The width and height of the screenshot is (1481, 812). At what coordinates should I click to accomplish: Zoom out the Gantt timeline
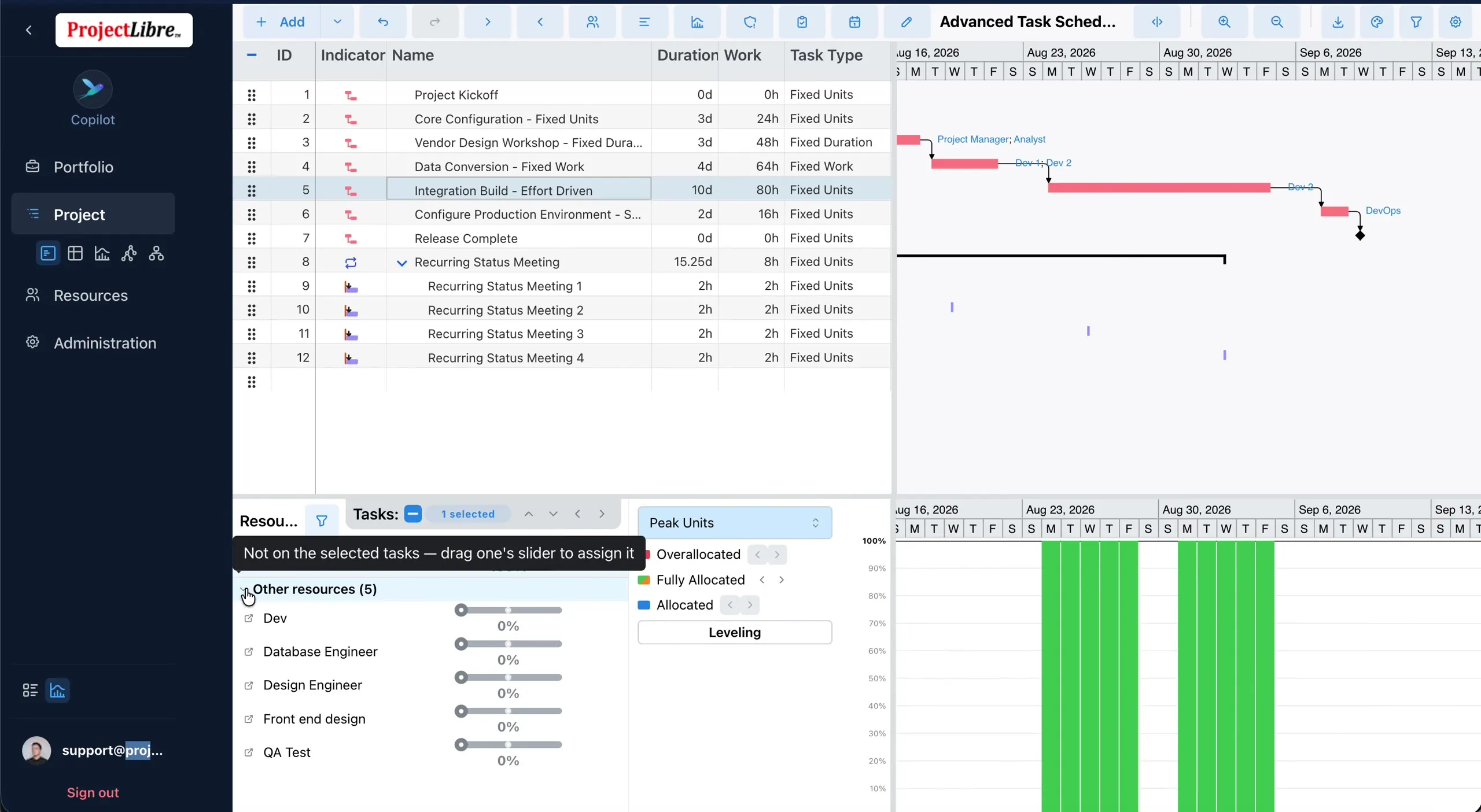coord(1277,22)
